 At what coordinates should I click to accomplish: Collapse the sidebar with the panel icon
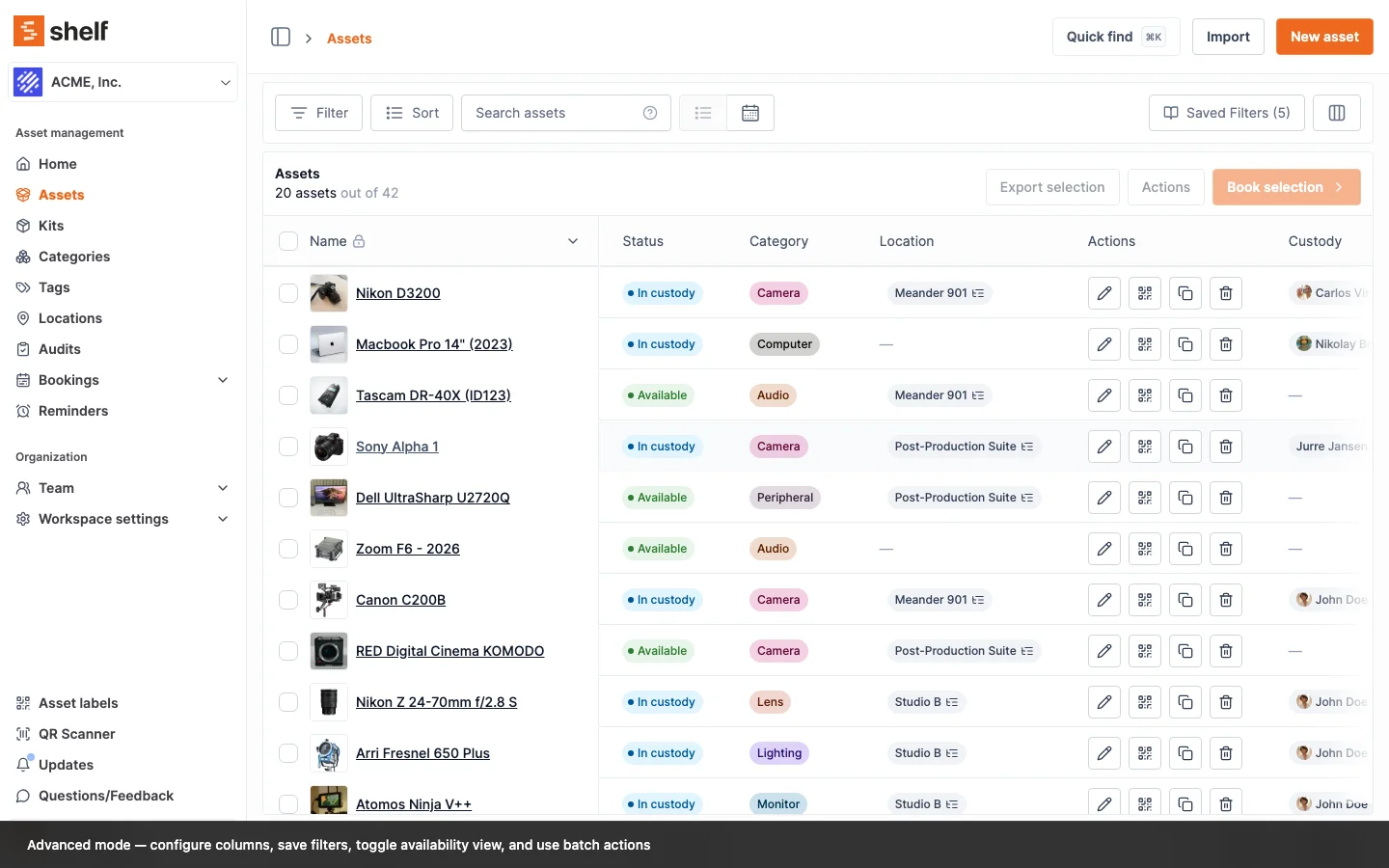point(281,37)
